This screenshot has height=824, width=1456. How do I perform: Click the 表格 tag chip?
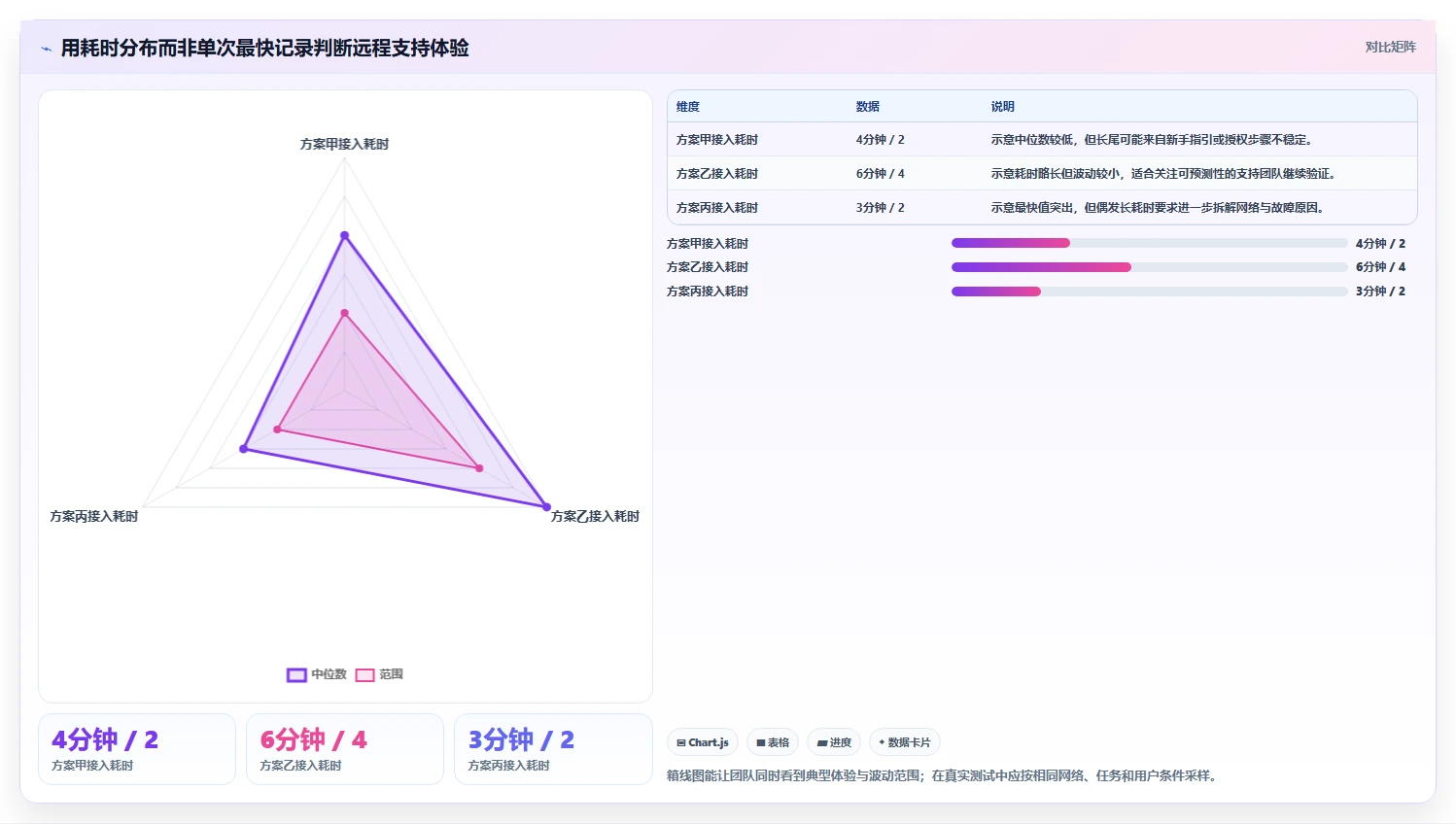point(773,742)
